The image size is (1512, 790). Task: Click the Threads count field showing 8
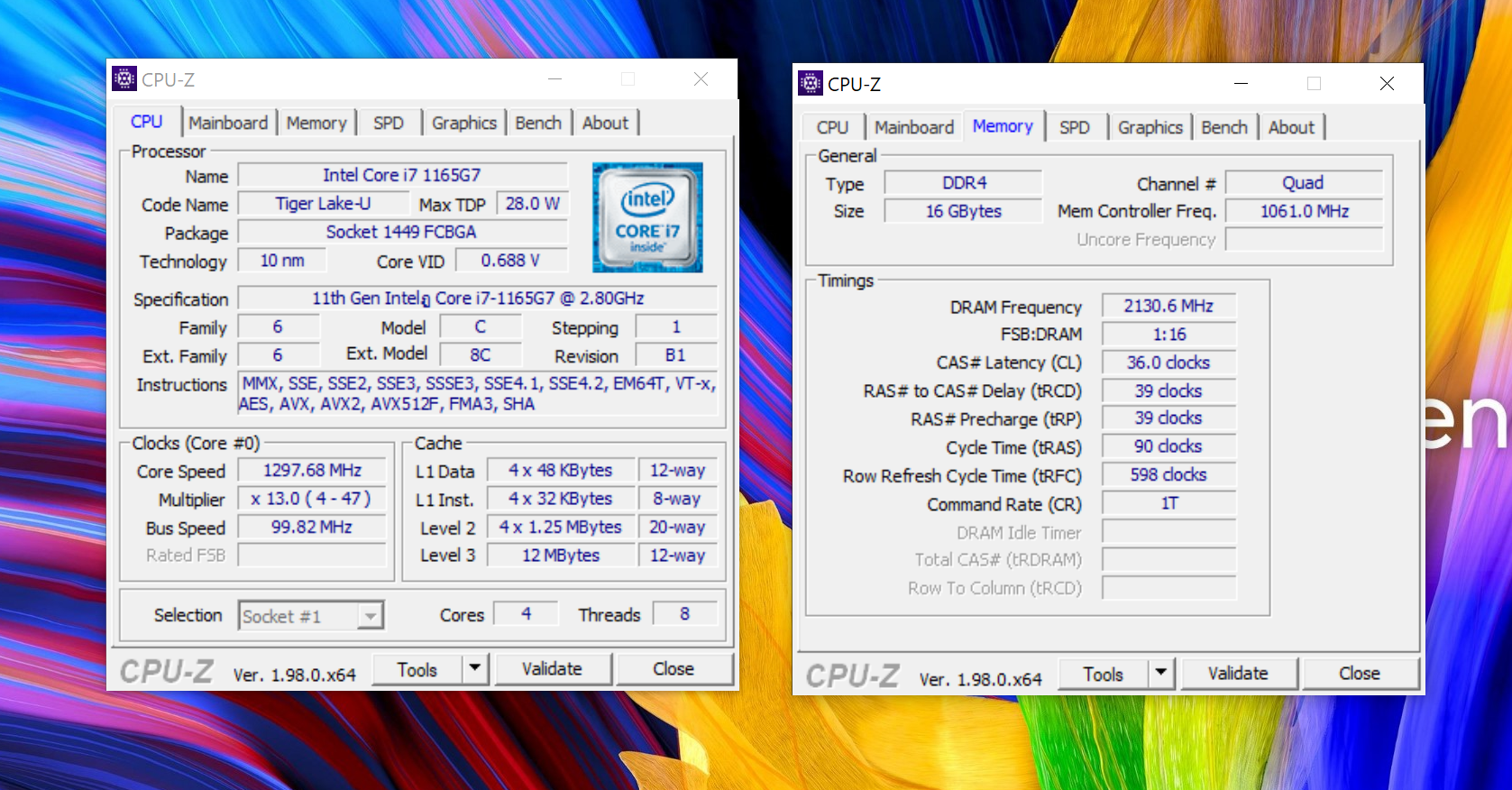pos(685,614)
